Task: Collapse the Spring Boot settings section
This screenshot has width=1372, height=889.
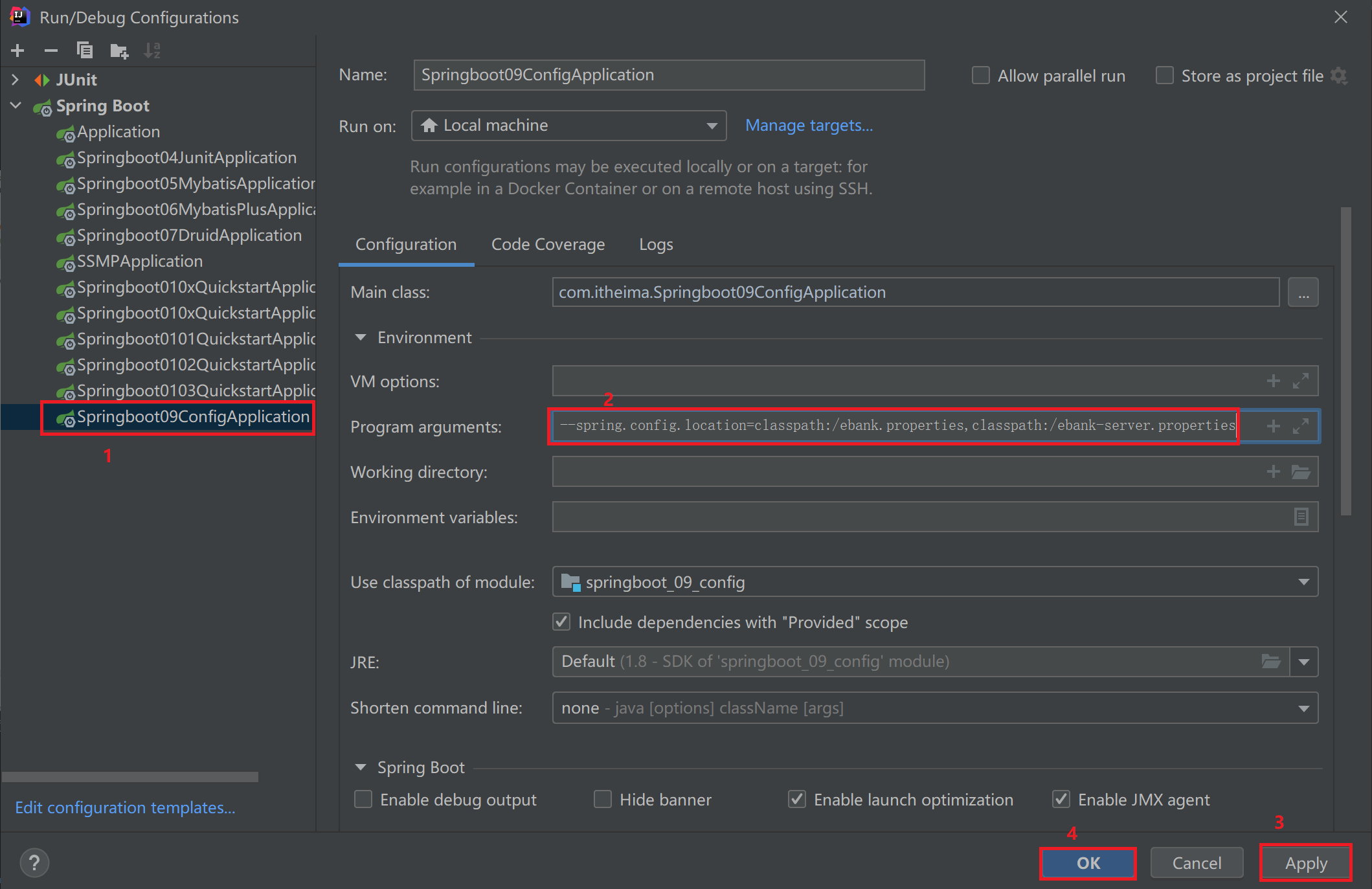Action: pos(361,767)
